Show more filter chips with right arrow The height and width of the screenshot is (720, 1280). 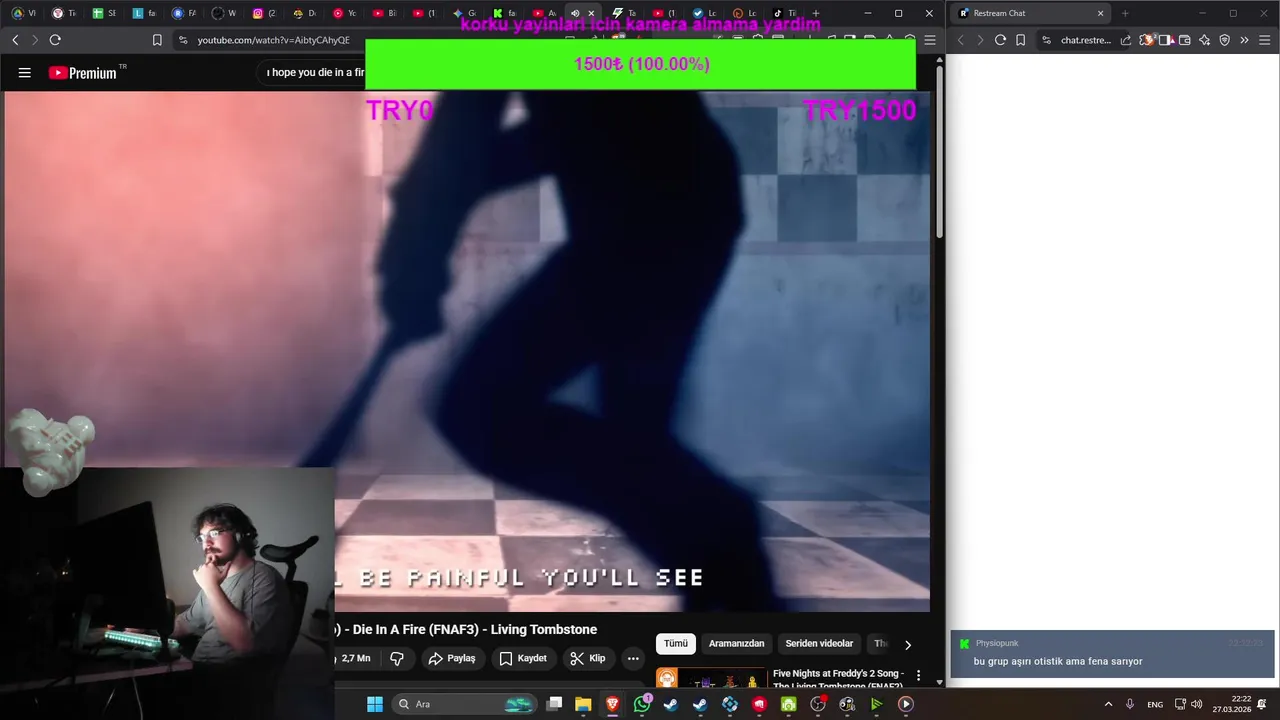tap(907, 644)
